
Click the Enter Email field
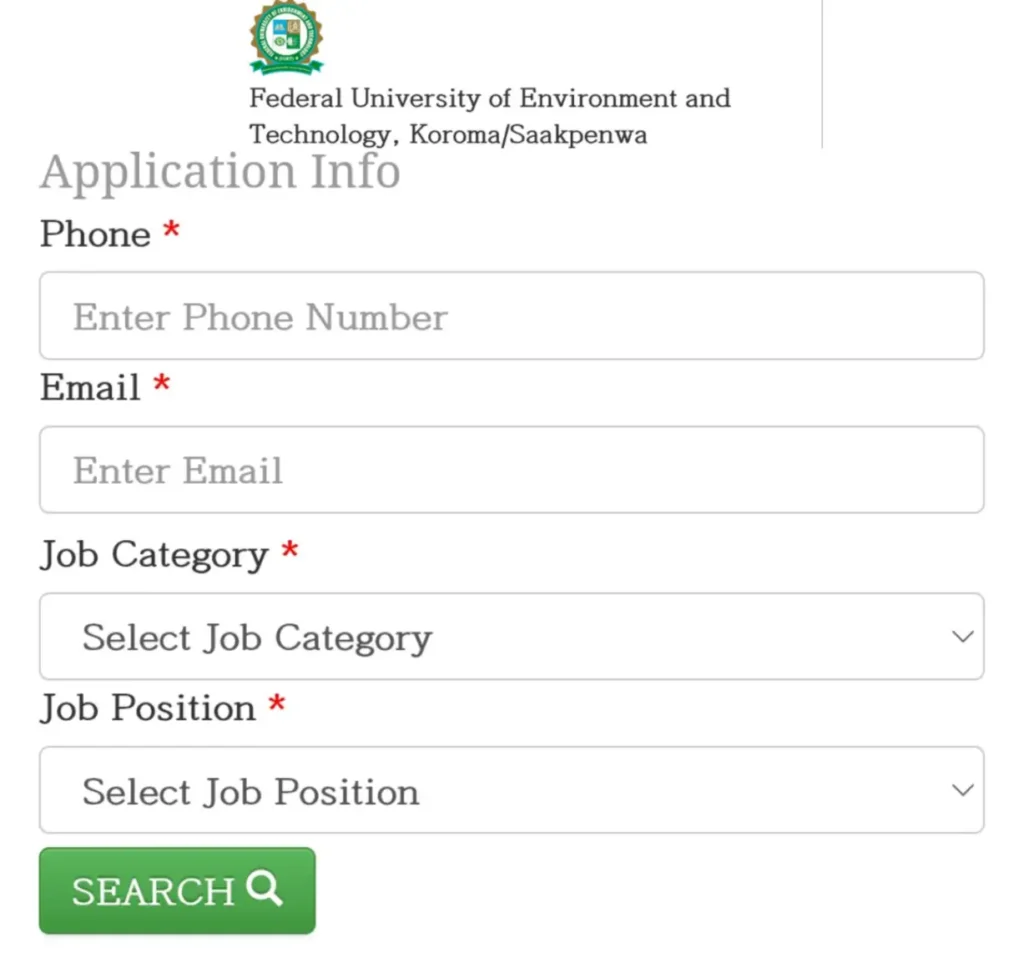512,470
